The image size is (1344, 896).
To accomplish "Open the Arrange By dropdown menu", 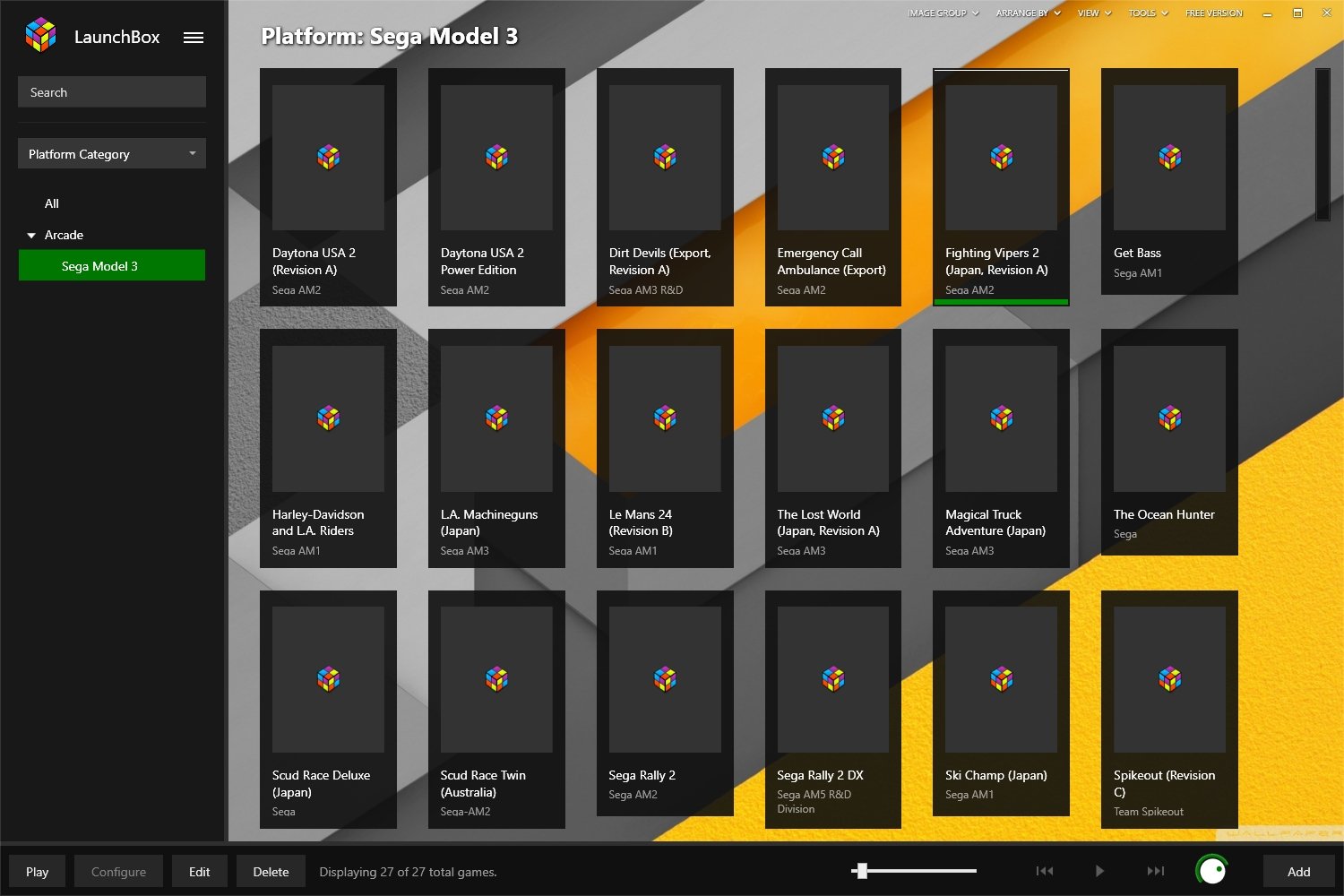I will 1028,13.
